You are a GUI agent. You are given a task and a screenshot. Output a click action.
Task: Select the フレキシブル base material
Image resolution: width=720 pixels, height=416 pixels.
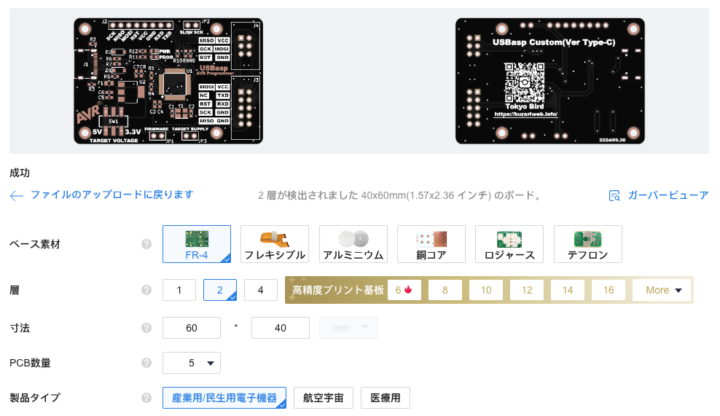275,244
